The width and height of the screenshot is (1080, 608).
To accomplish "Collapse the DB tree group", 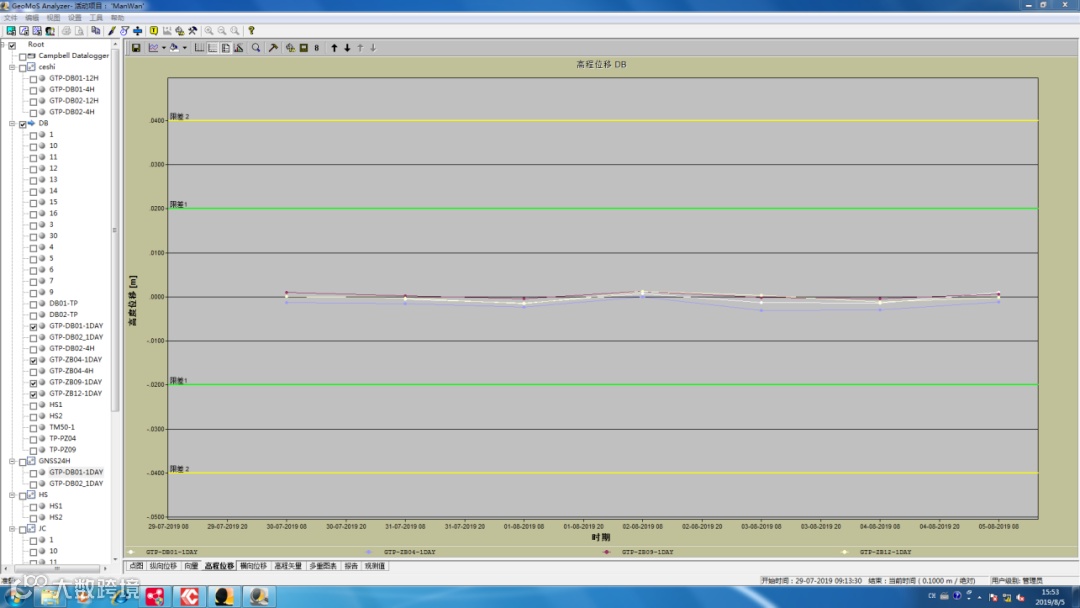I will [x=12, y=124].
